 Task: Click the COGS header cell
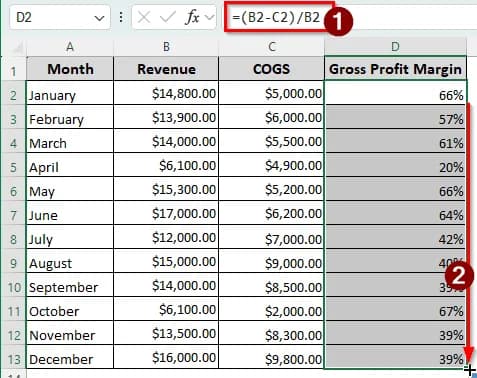click(x=271, y=69)
